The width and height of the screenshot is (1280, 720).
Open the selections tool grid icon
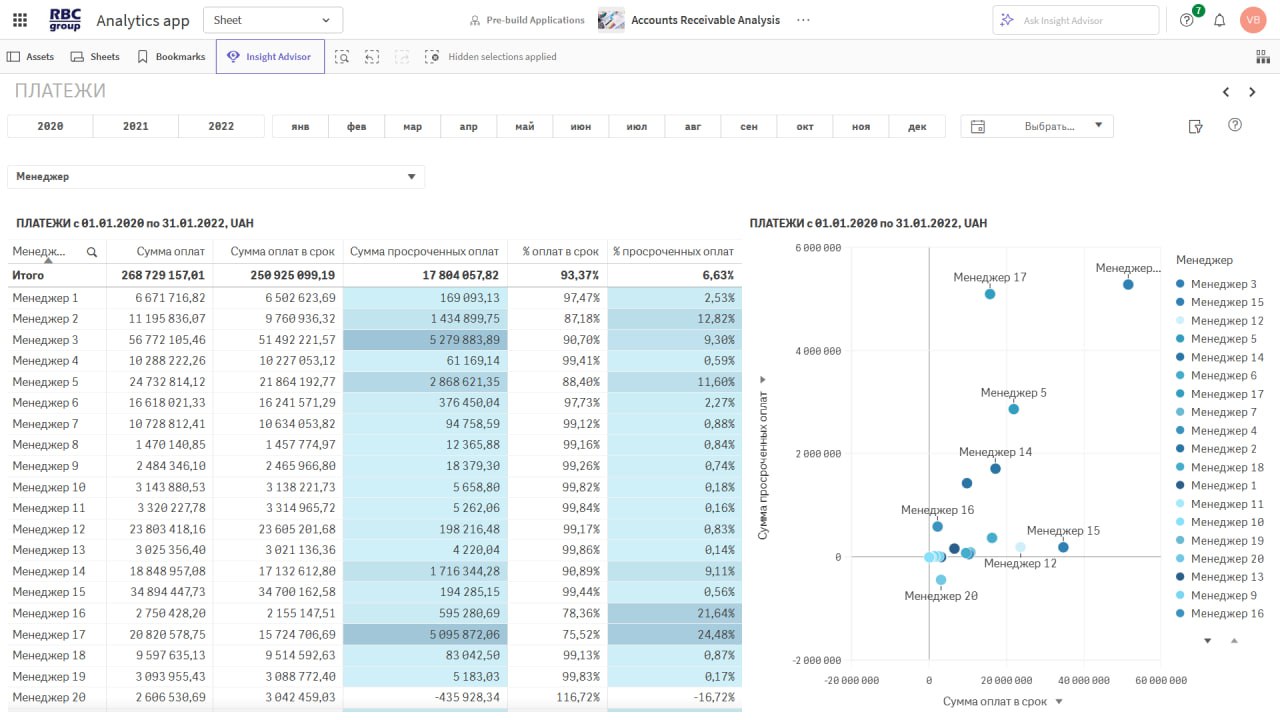click(x=1262, y=57)
